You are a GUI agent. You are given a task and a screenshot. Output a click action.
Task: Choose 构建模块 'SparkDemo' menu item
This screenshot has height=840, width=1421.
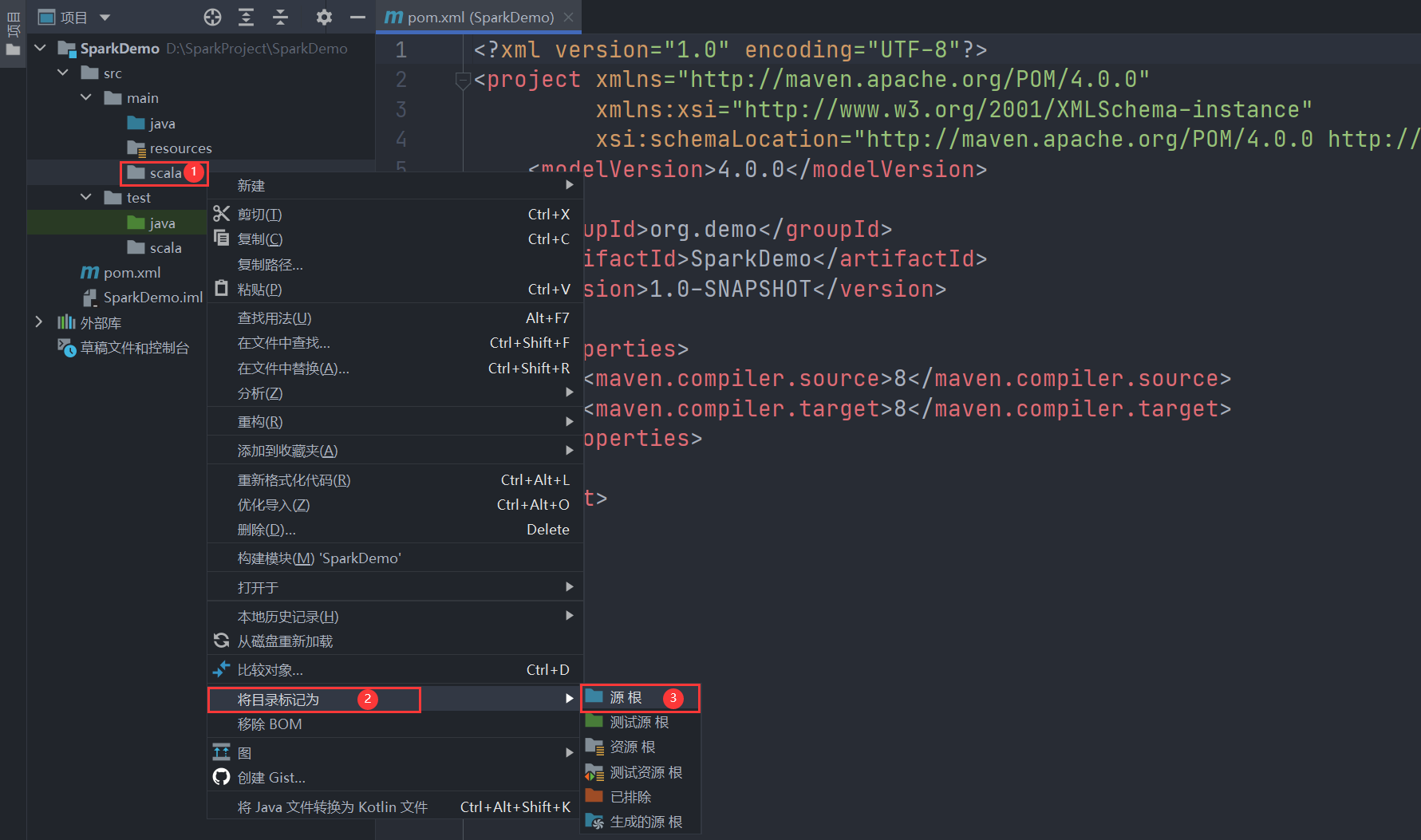[395, 558]
